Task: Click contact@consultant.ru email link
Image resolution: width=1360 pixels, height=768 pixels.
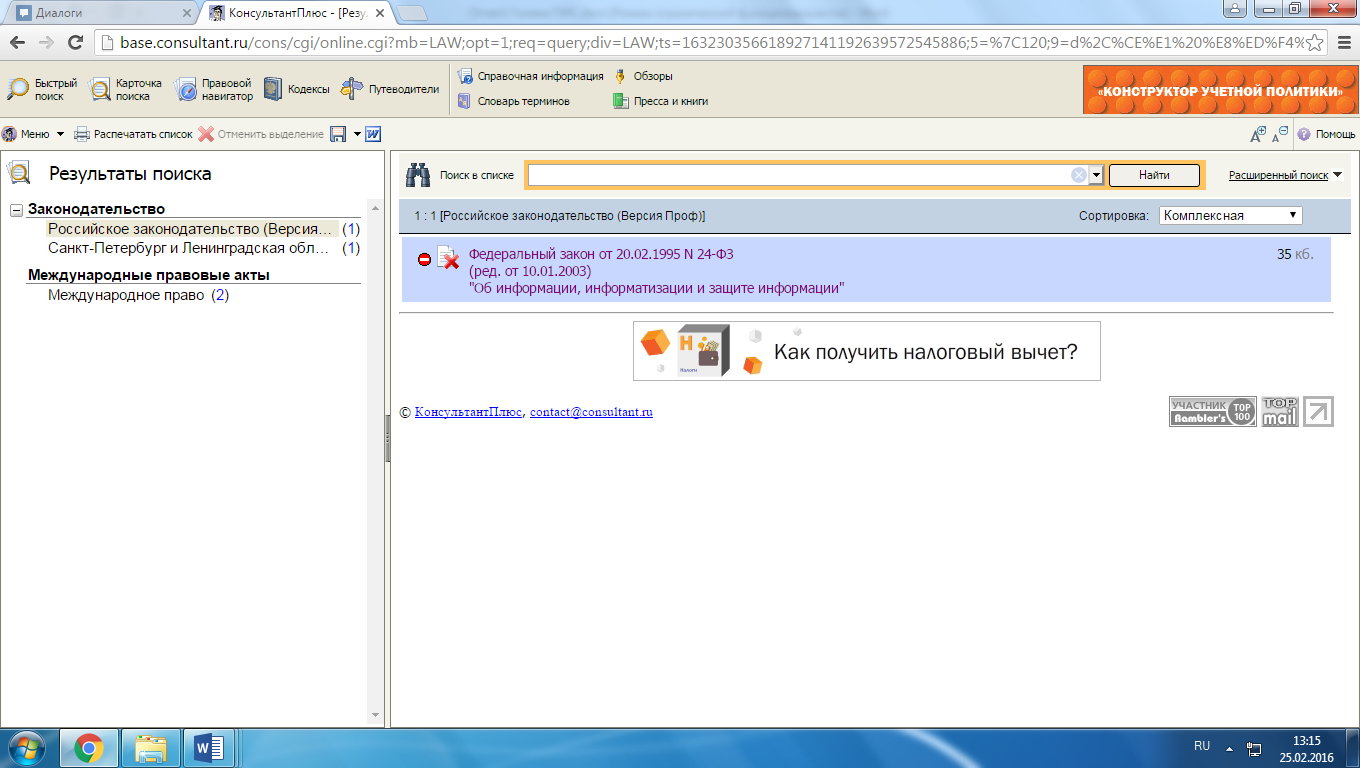Action: pos(591,412)
